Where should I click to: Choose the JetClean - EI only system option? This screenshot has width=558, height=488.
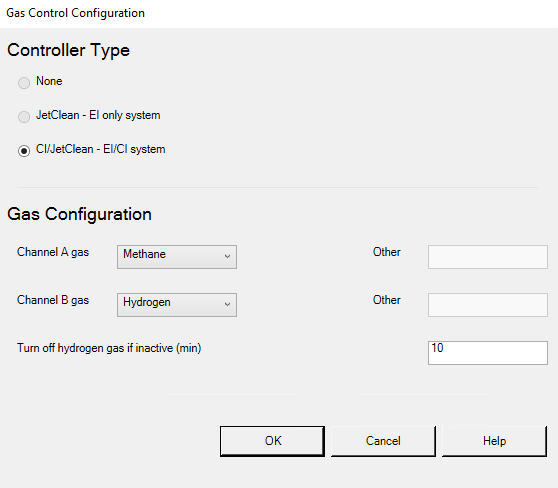tap(24, 116)
